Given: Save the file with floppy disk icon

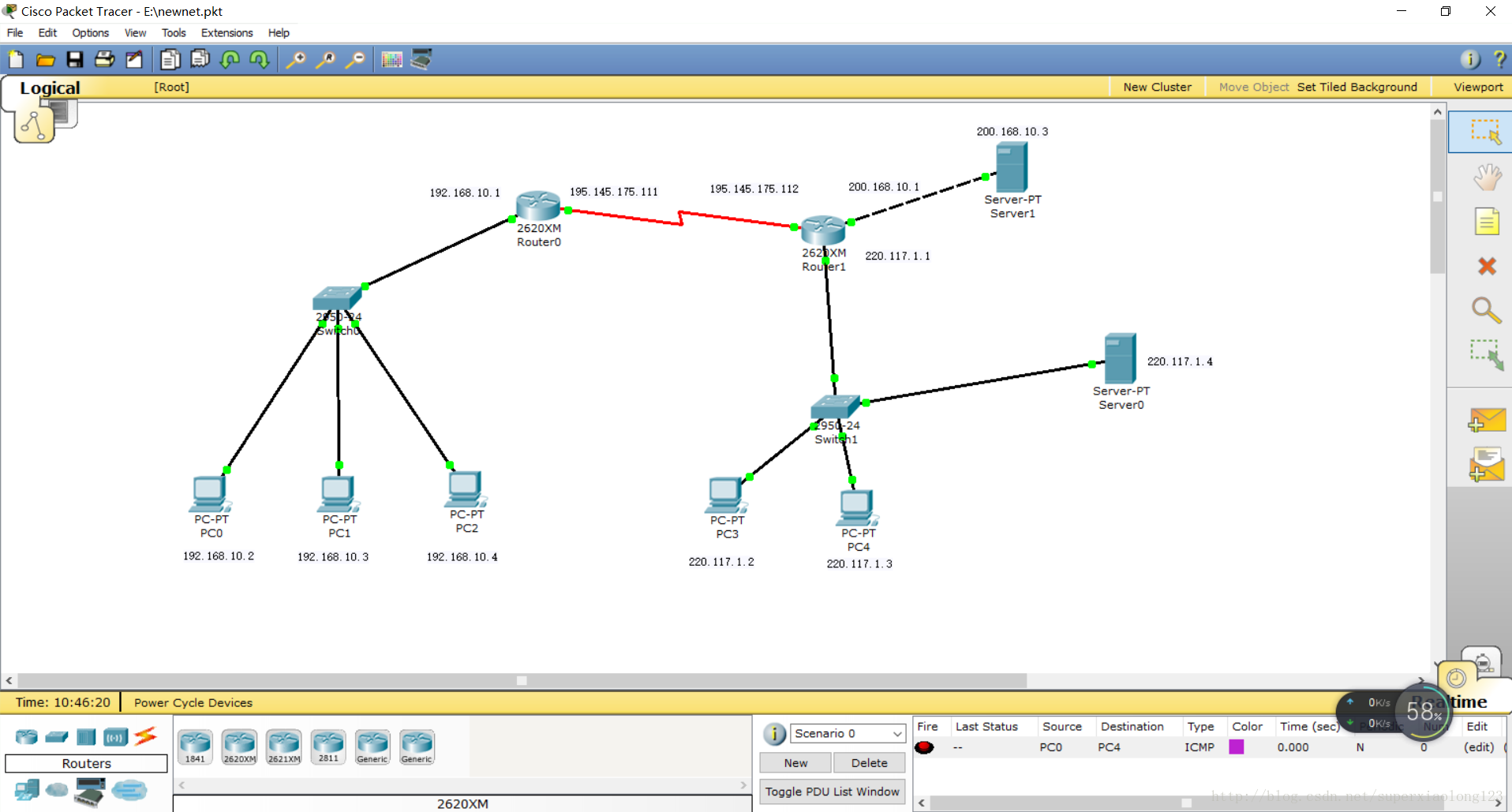Looking at the screenshot, I should [x=75, y=59].
